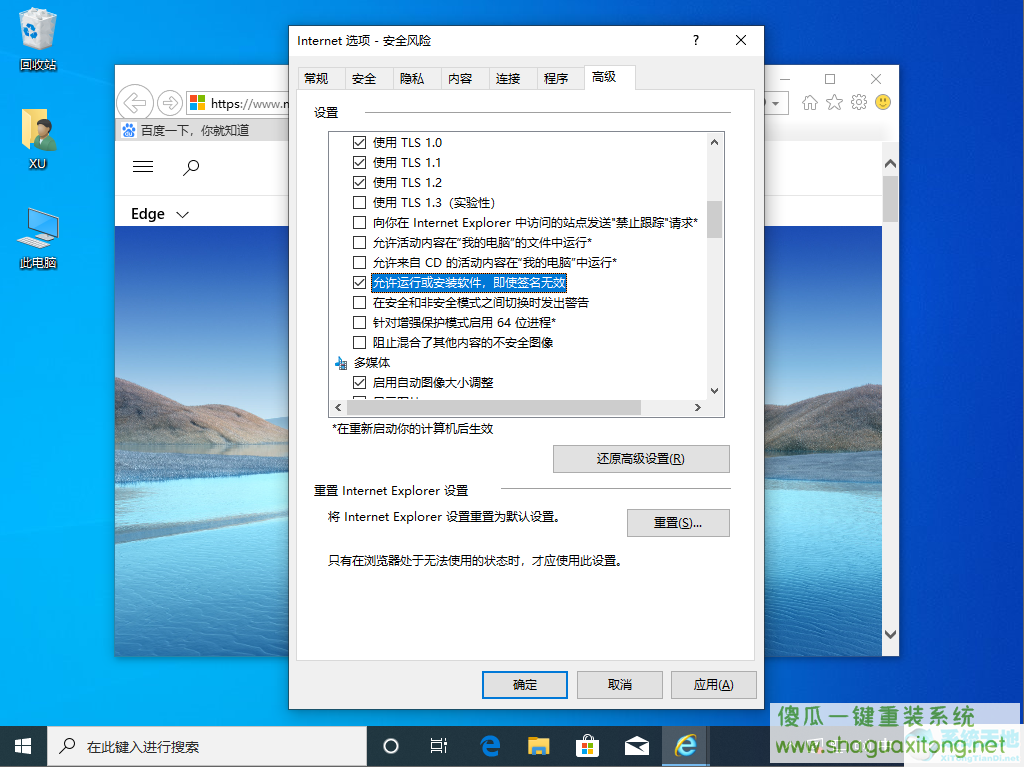Open the favorites star icon

834,103
